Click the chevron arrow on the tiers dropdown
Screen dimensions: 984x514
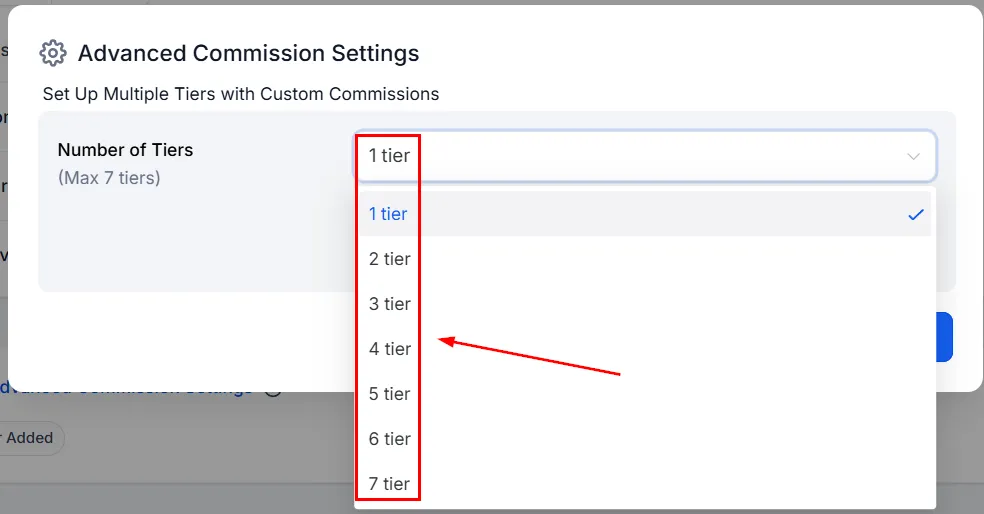pyautogui.click(x=913, y=156)
